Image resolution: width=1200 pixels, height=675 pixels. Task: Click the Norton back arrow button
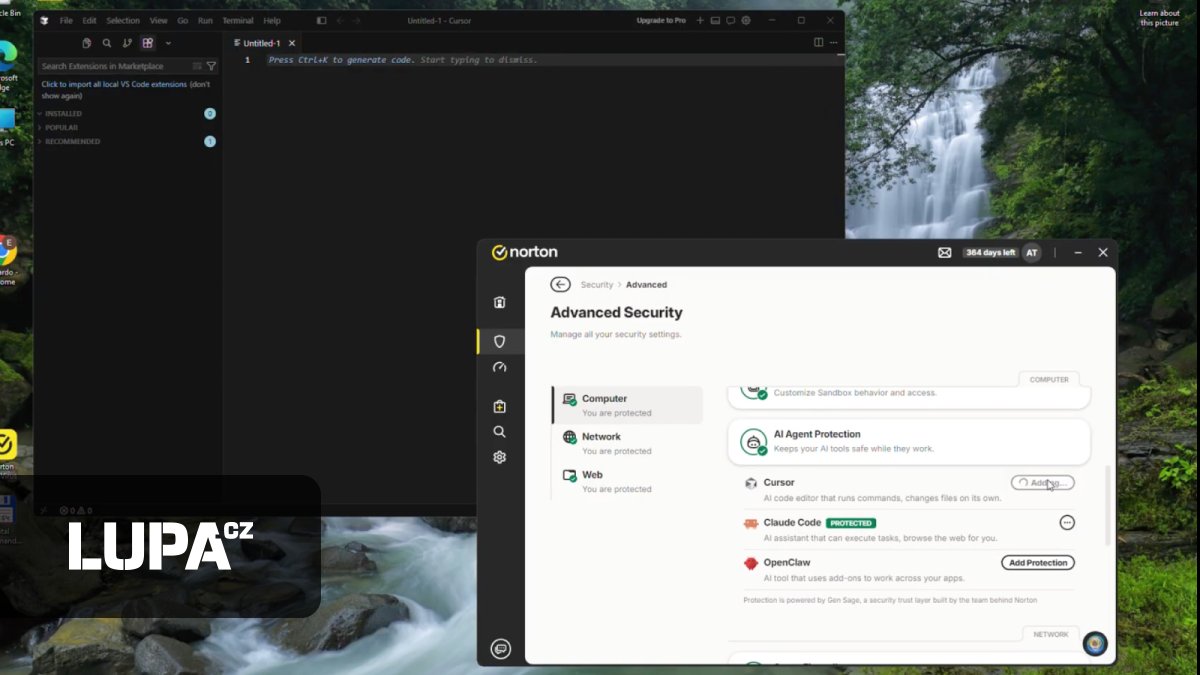point(560,285)
